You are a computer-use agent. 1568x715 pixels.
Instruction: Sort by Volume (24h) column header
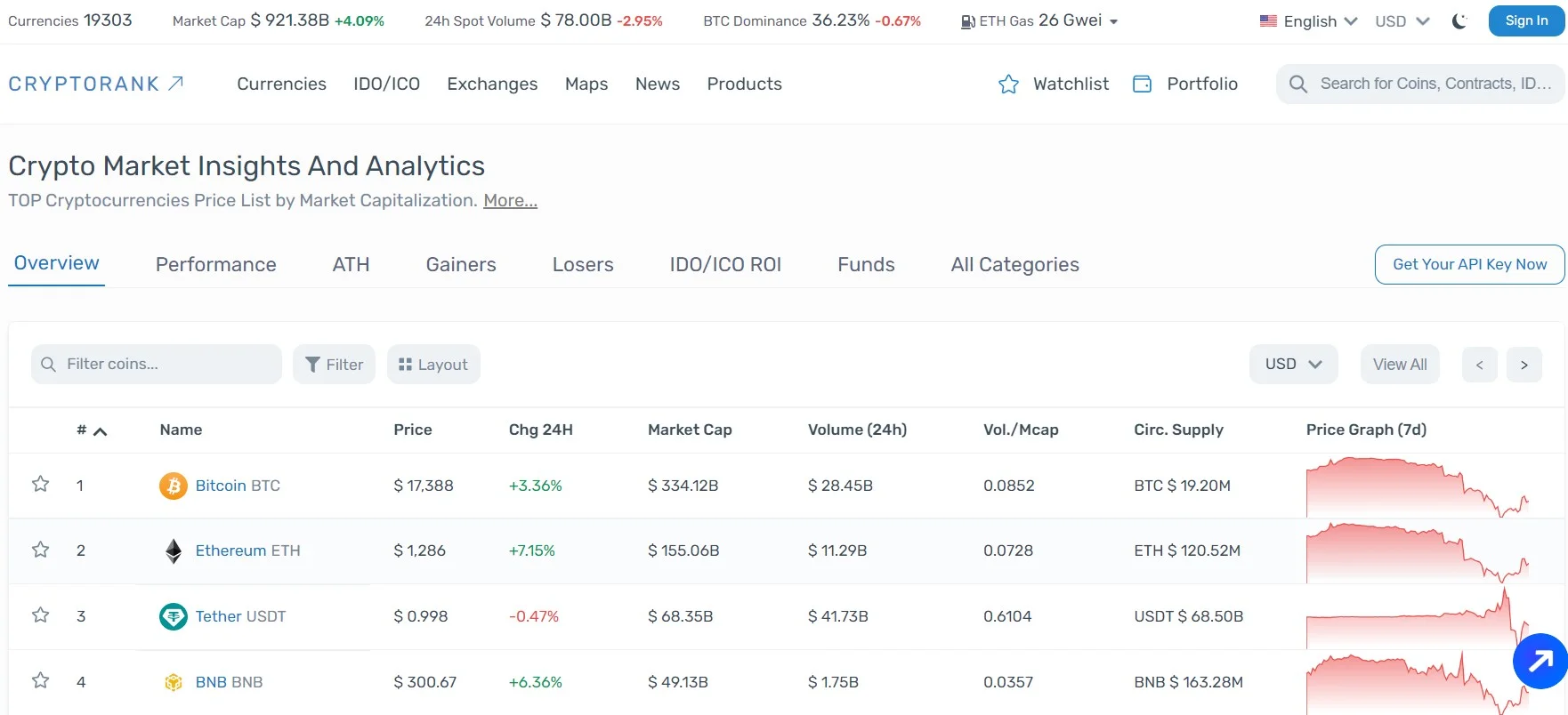tap(857, 430)
